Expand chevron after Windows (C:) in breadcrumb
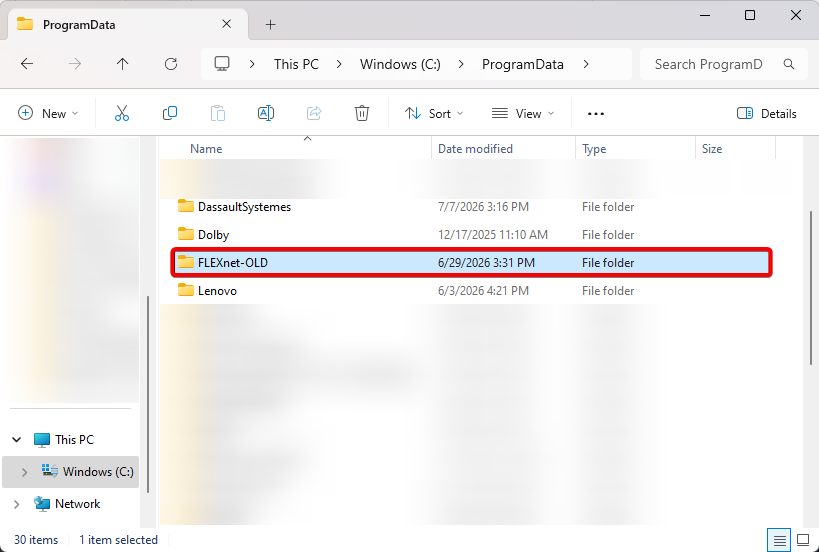 pyautogui.click(x=461, y=64)
